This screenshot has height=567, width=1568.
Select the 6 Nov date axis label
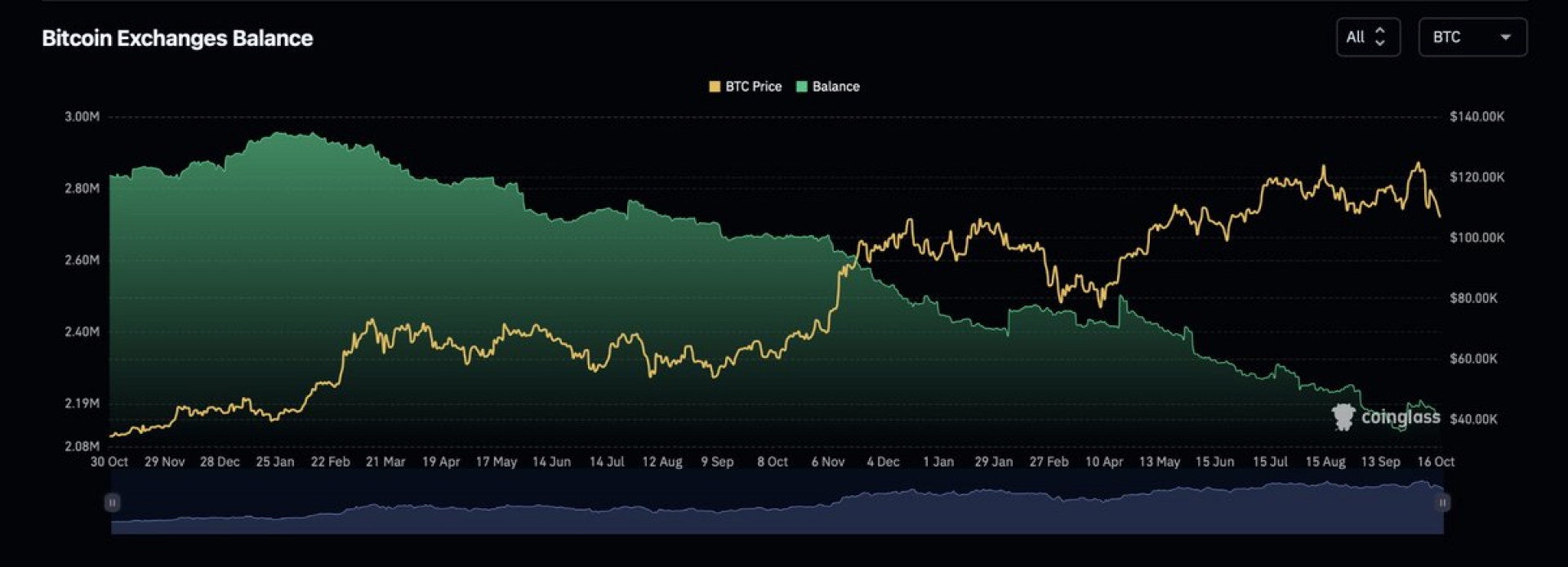[827, 462]
